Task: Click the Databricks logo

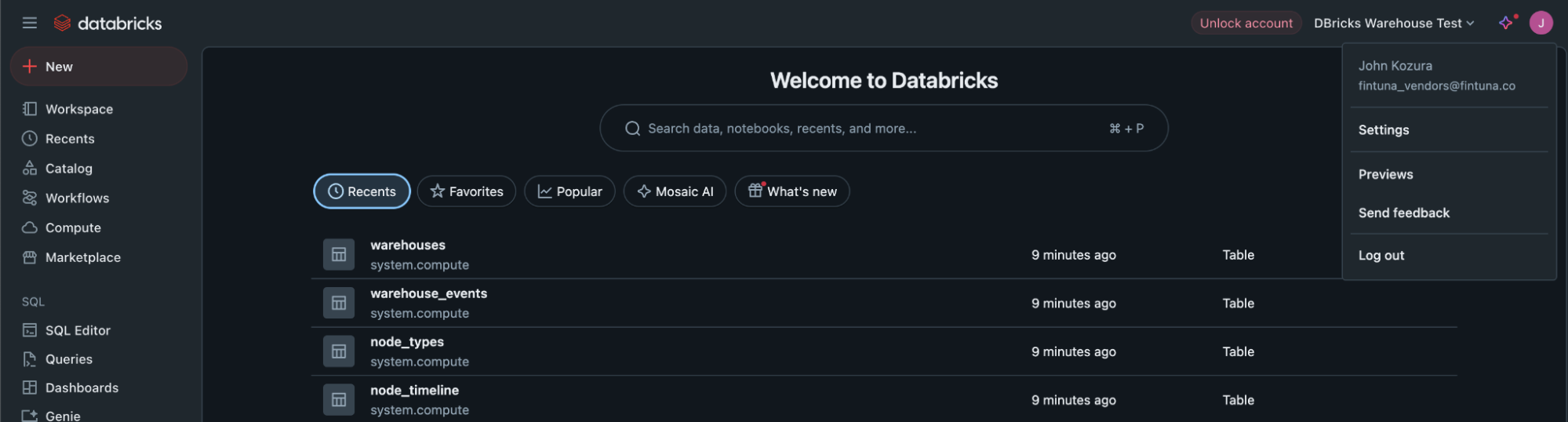Action: pyautogui.click(x=107, y=23)
